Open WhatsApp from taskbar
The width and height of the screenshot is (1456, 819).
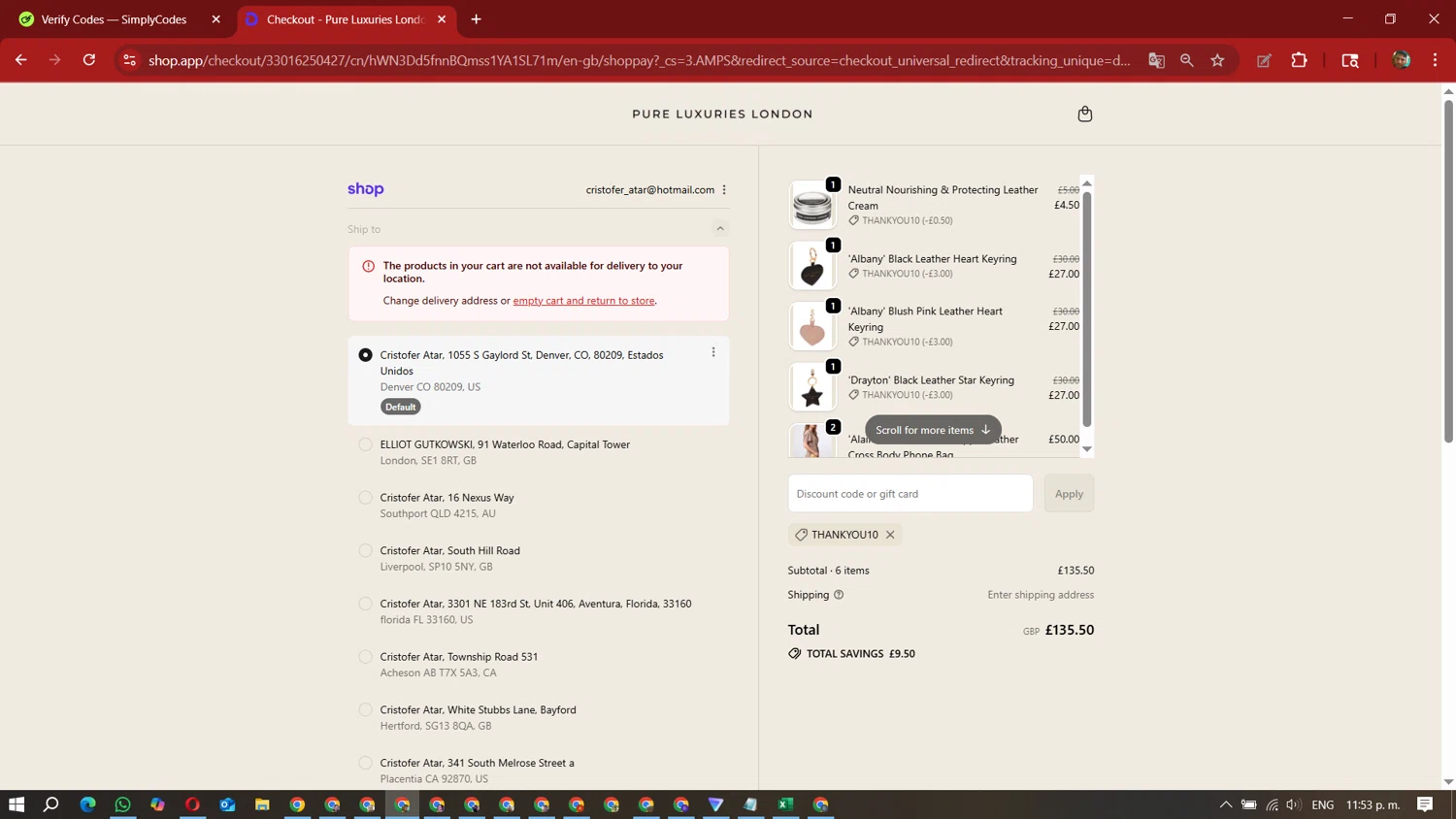tap(122, 804)
